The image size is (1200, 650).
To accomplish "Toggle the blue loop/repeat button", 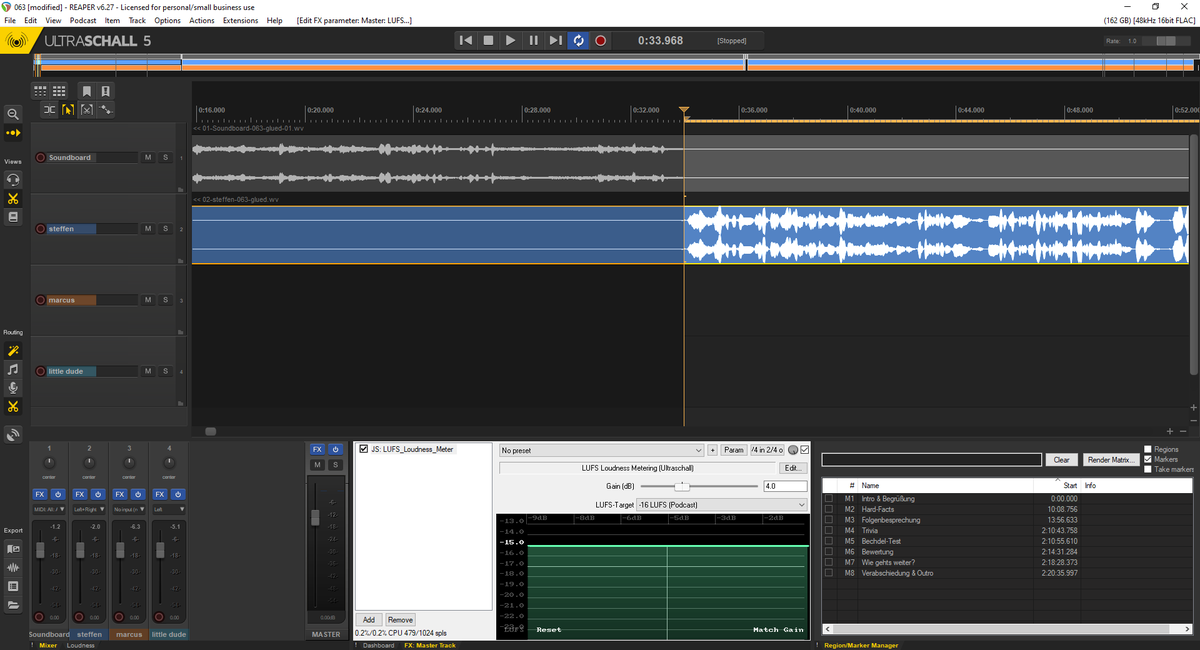I will (578, 40).
